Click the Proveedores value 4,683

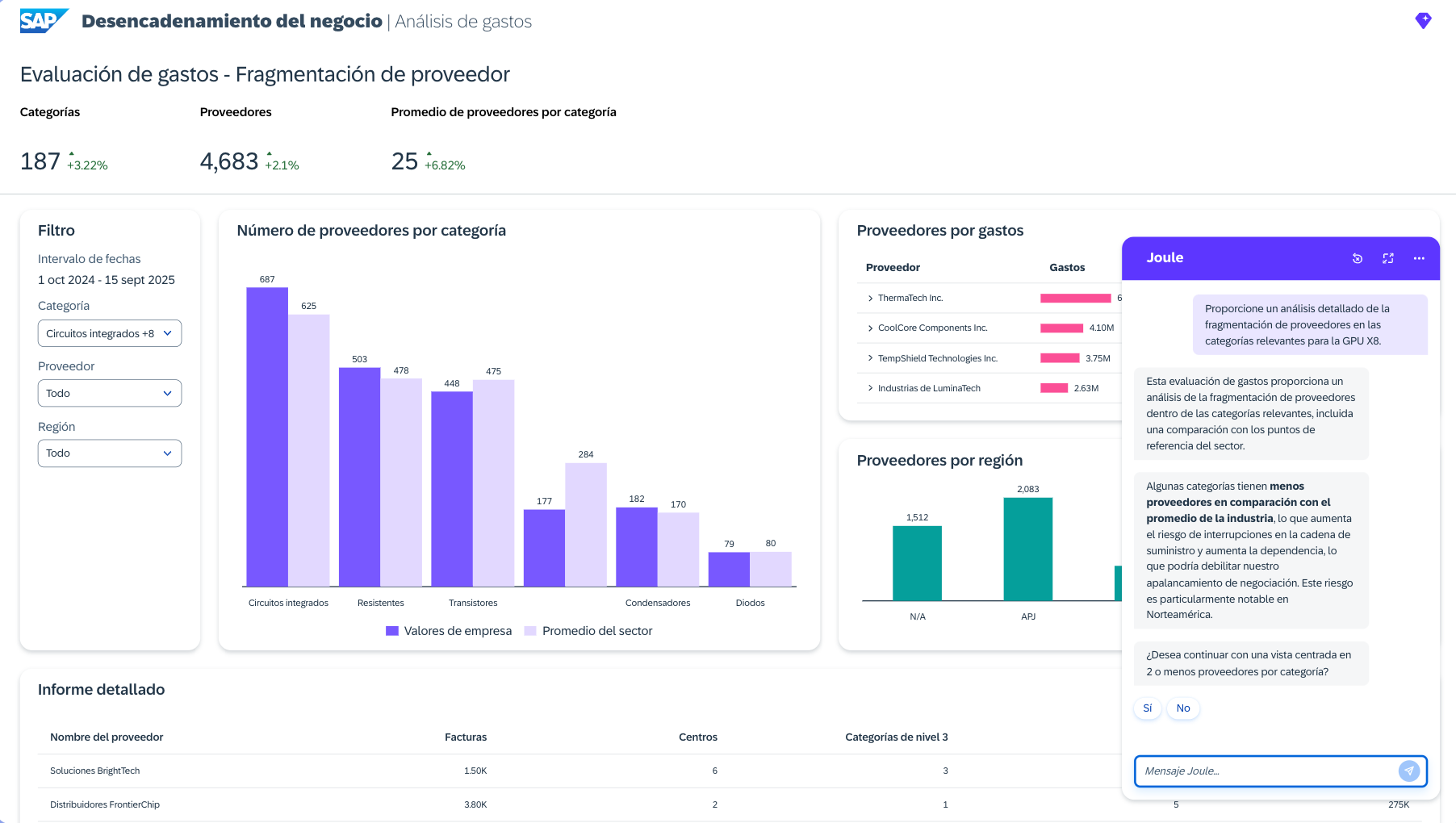229,161
